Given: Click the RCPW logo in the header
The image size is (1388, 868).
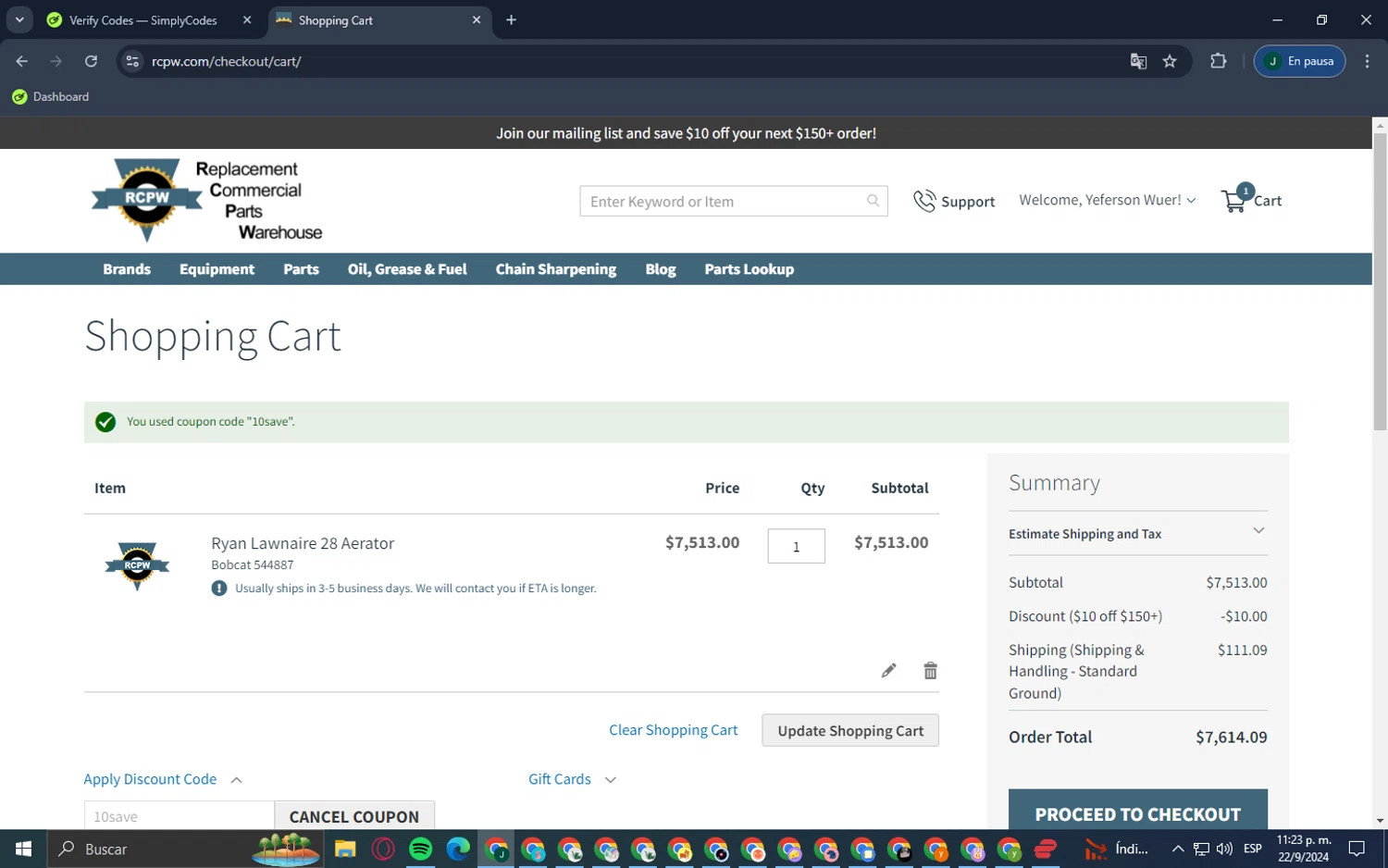Looking at the screenshot, I should 206,200.
